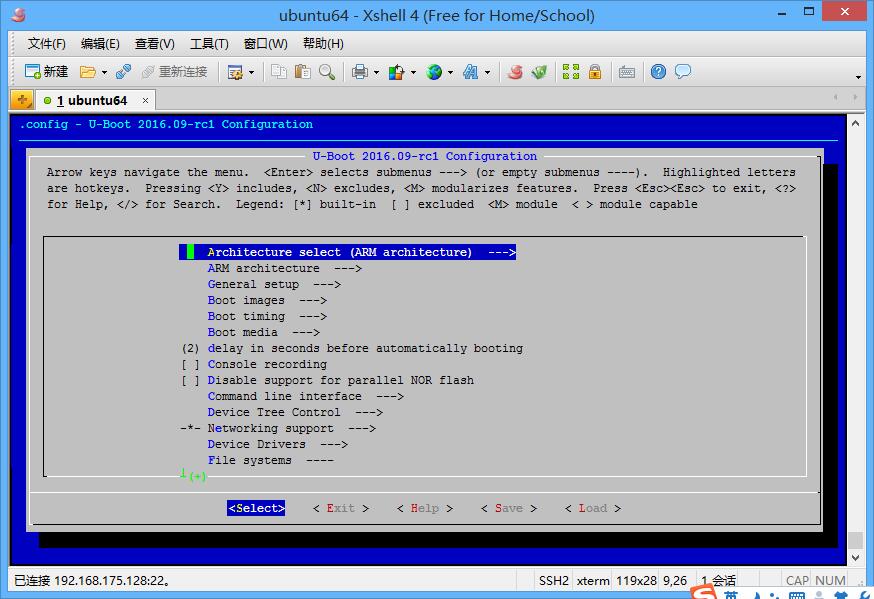The height and width of the screenshot is (599, 874).
Task: Select the File systems entry
Action: coord(270,460)
